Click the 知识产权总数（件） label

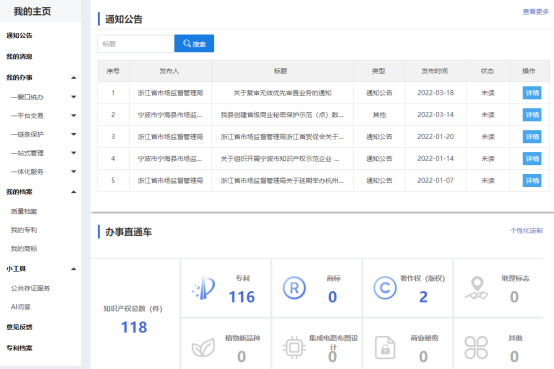point(133,309)
